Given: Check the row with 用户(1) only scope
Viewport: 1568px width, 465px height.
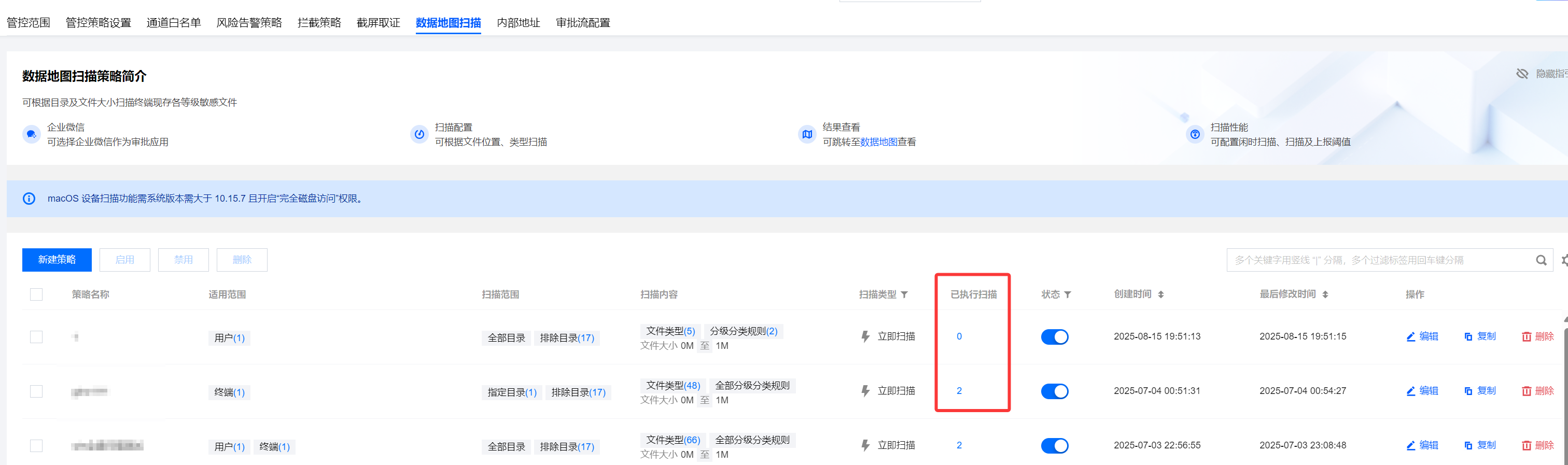Looking at the screenshot, I should tap(36, 337).
